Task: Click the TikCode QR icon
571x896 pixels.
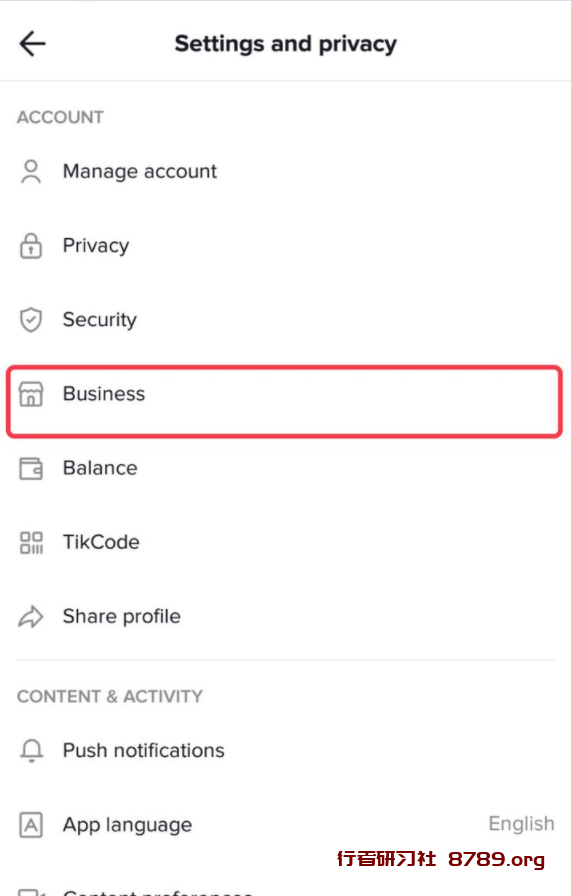Action: (x=31, y=543)
